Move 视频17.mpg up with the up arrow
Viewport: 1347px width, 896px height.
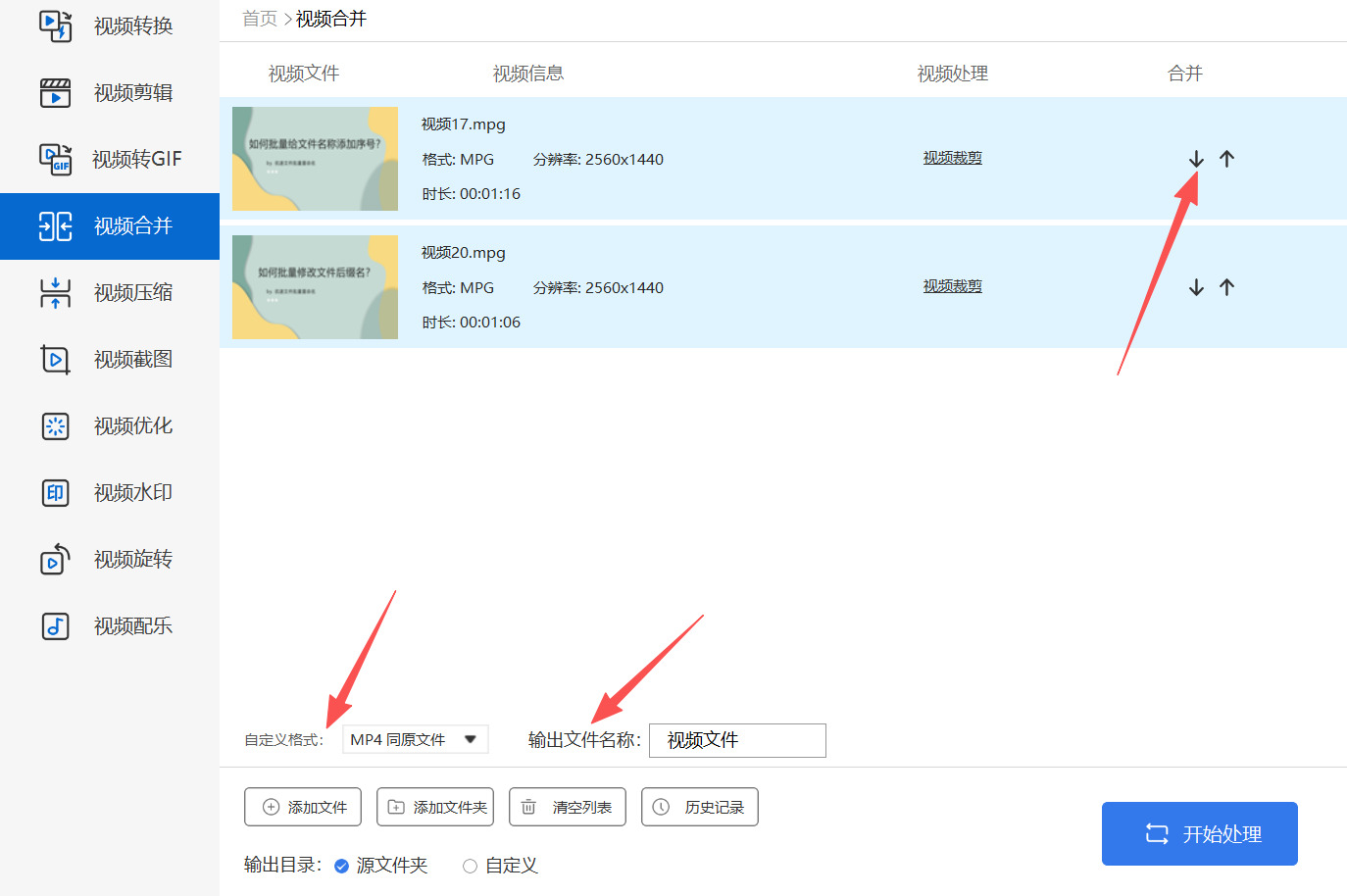tap(1226, 159)
